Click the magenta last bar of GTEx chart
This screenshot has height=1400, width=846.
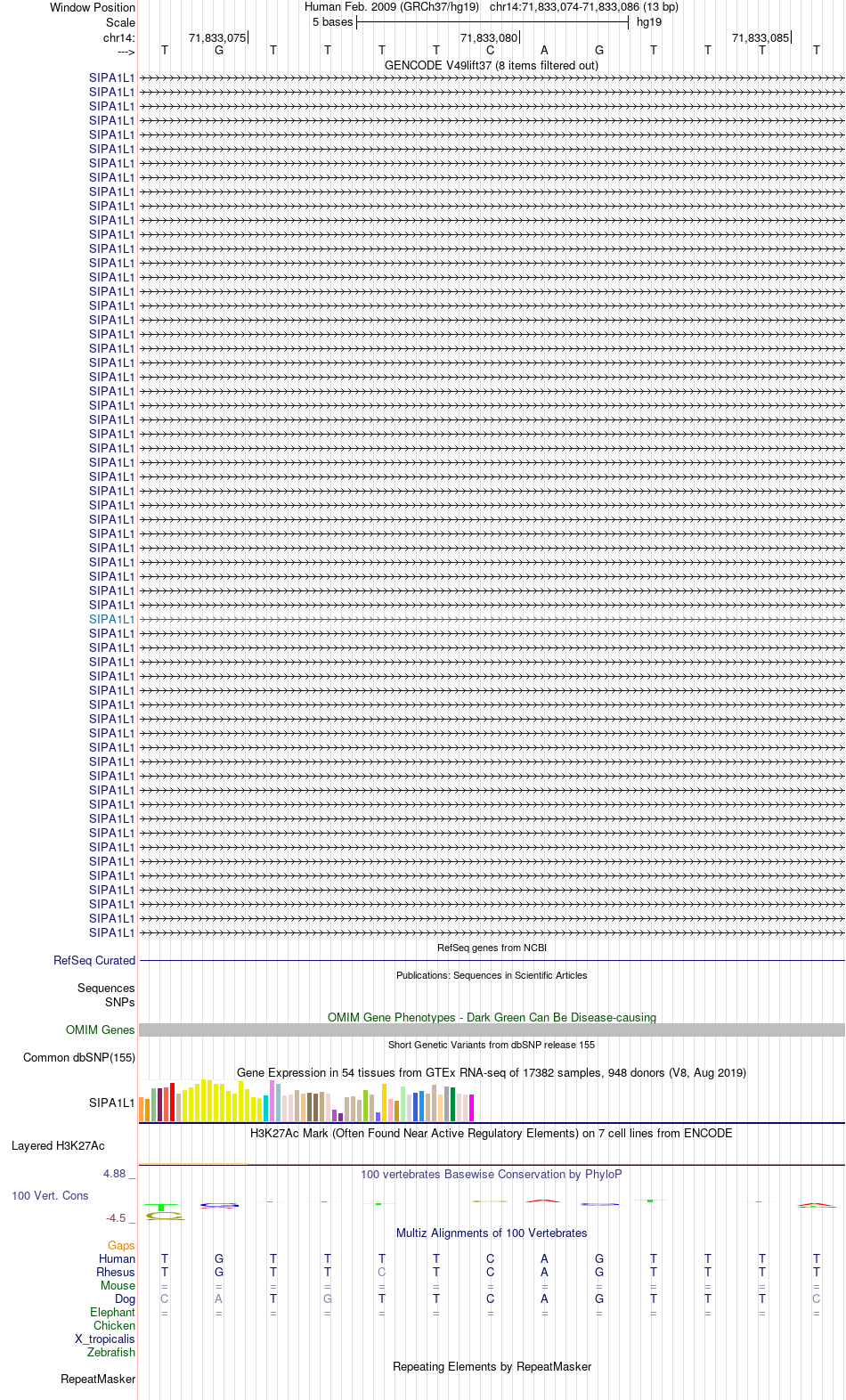coord(471,1108)
